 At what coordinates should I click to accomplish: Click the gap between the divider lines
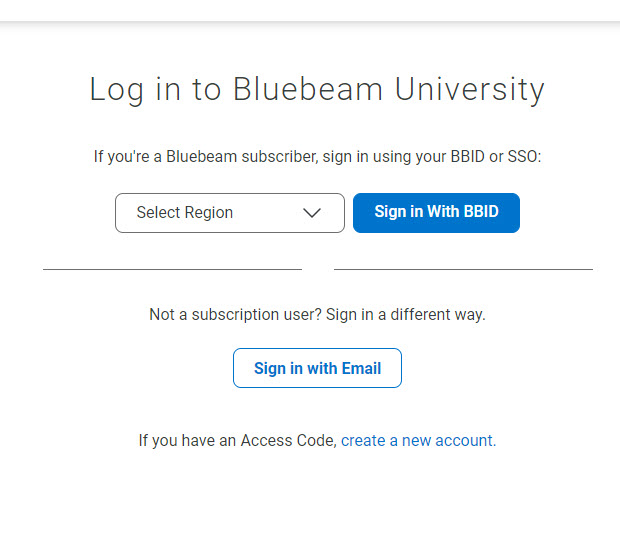318,269
